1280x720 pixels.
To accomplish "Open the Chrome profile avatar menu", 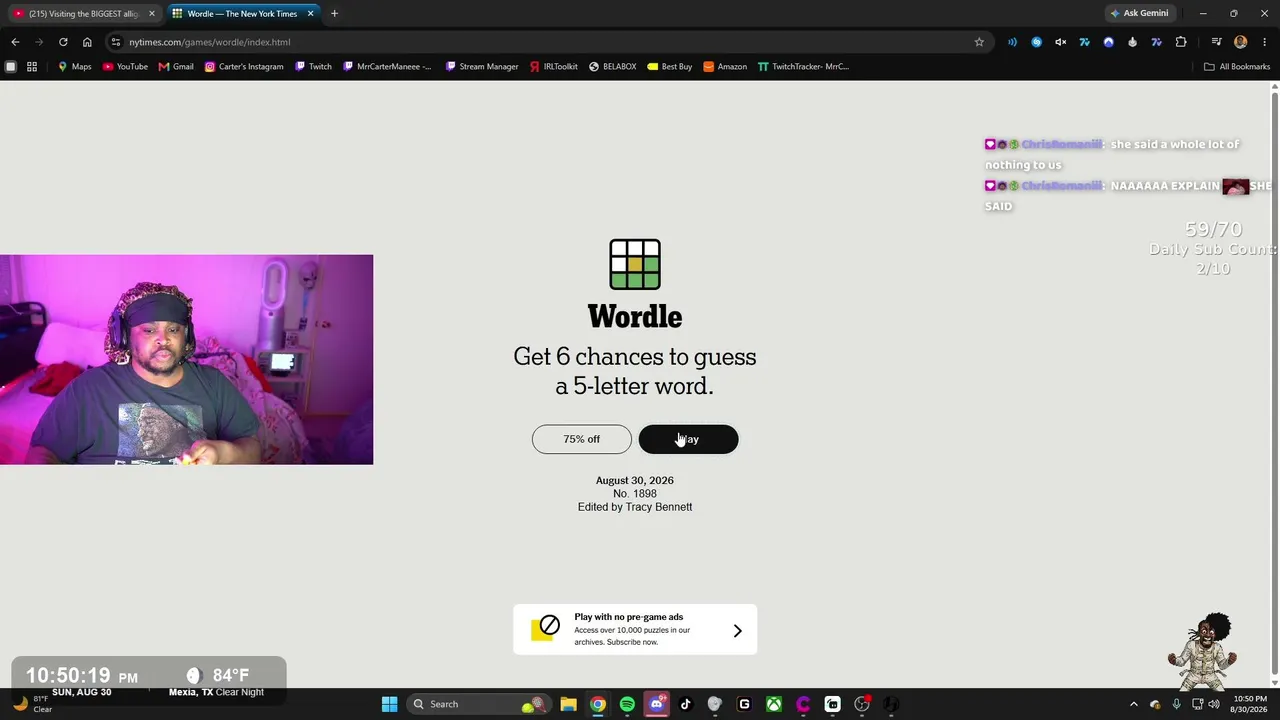I will (1241, 42).
